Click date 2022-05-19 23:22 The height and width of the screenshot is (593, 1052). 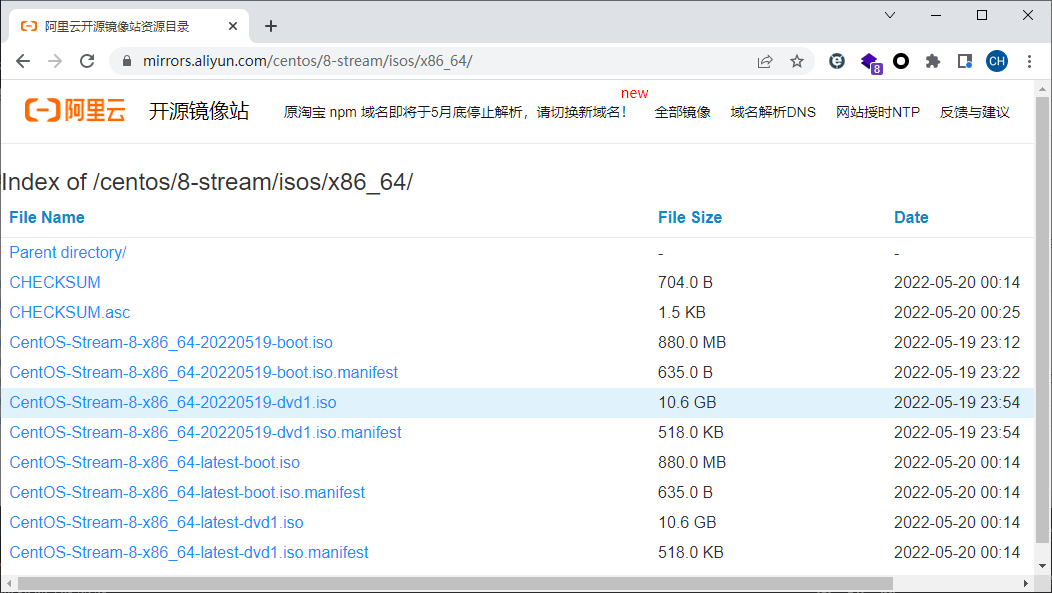pyautogui.click(x=957, y=372)
